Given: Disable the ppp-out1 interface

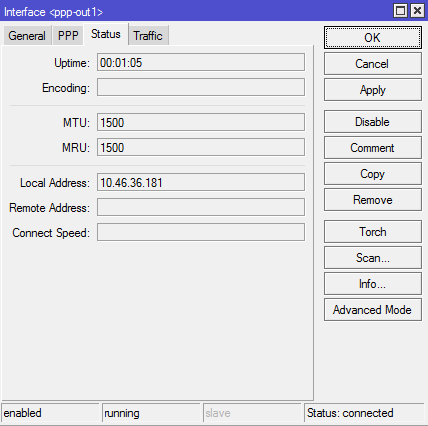Looking at the screenshot, I should tap(373, 122).
